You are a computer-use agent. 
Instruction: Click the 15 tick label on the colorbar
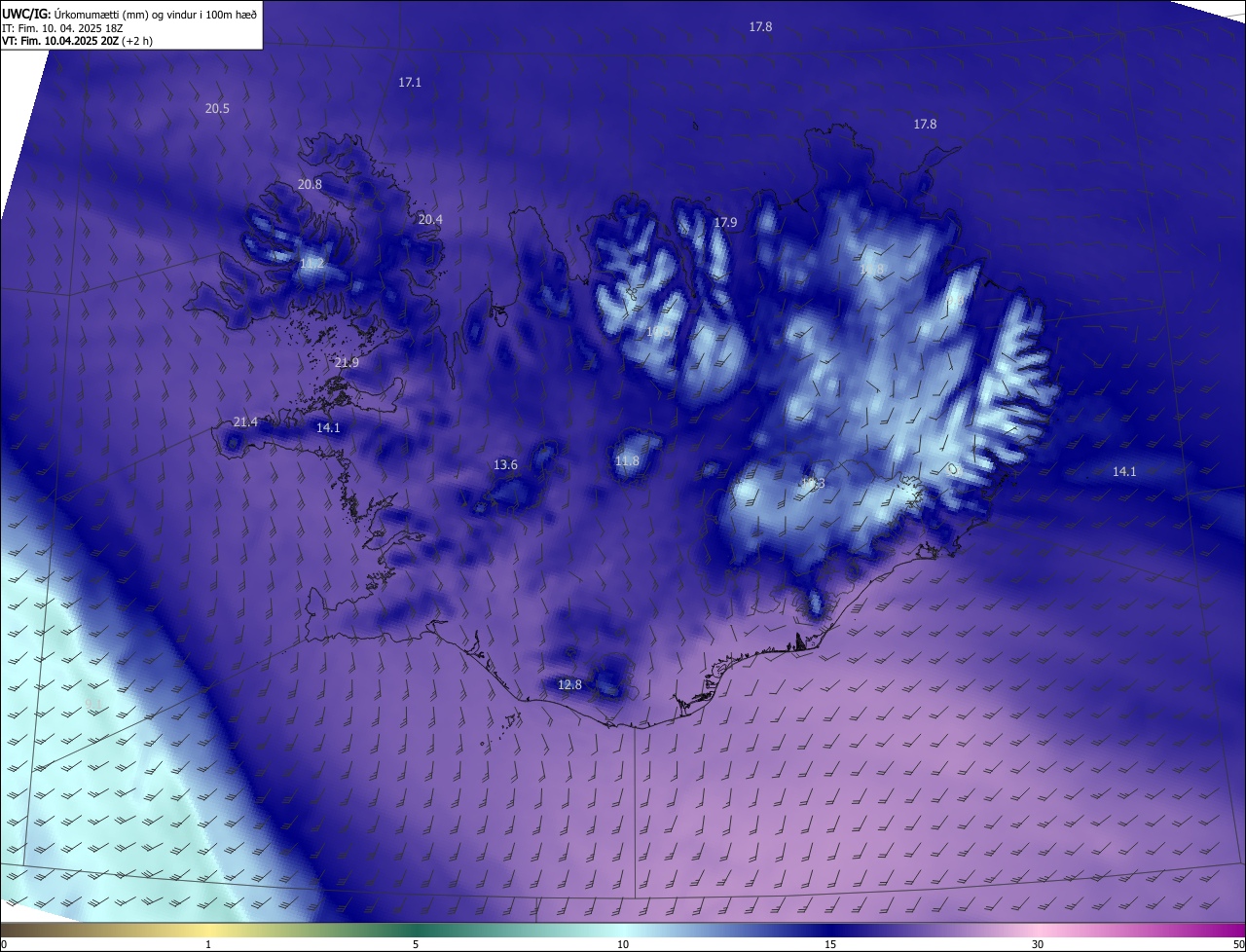point(830,945)
